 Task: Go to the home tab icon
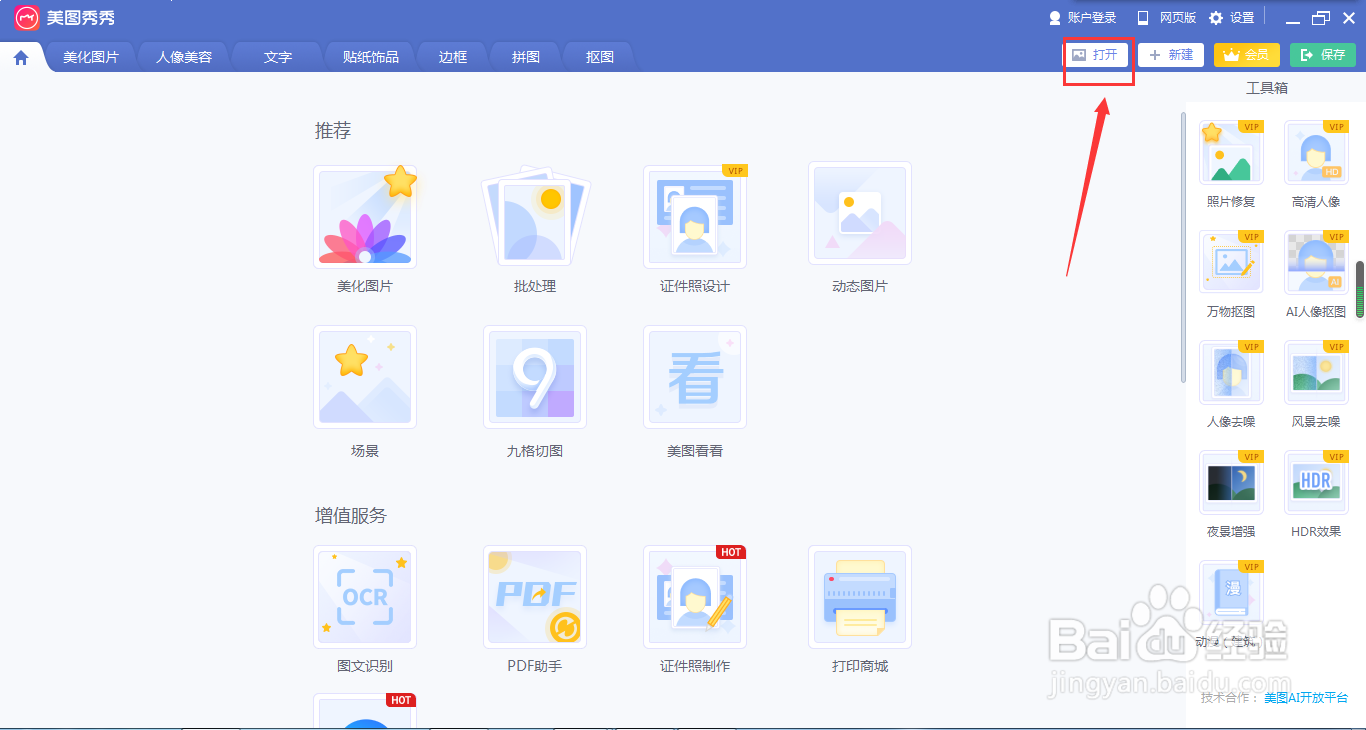(21, 58)
